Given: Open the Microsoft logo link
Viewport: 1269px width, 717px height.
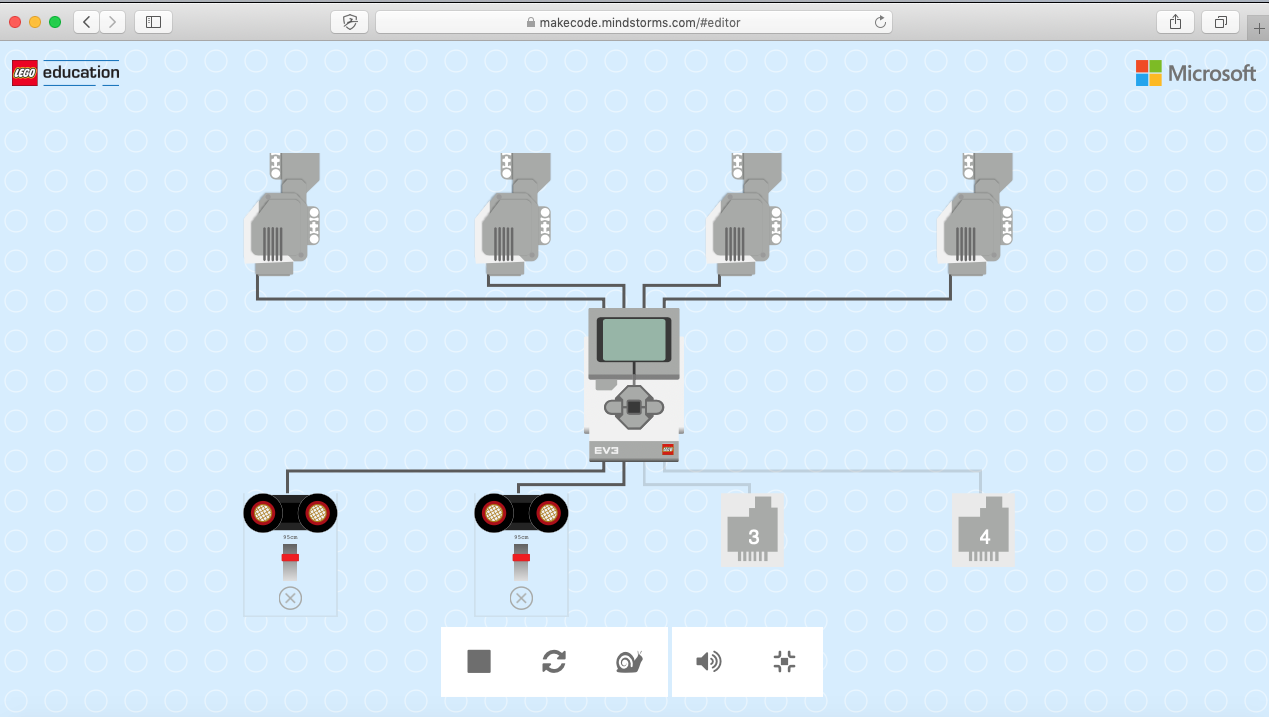Looking at the screenshot, I should pyautogui.click(x=1195, y=73).
